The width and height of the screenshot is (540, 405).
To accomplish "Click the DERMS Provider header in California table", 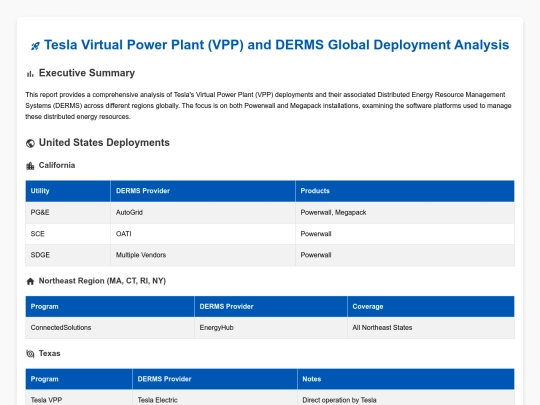I will click(203, 191).
